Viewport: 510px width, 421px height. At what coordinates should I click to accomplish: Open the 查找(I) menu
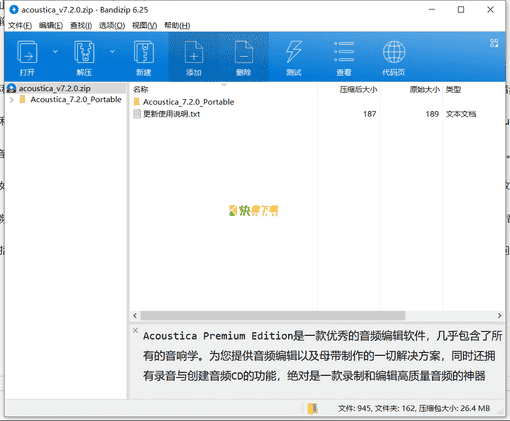81,26
